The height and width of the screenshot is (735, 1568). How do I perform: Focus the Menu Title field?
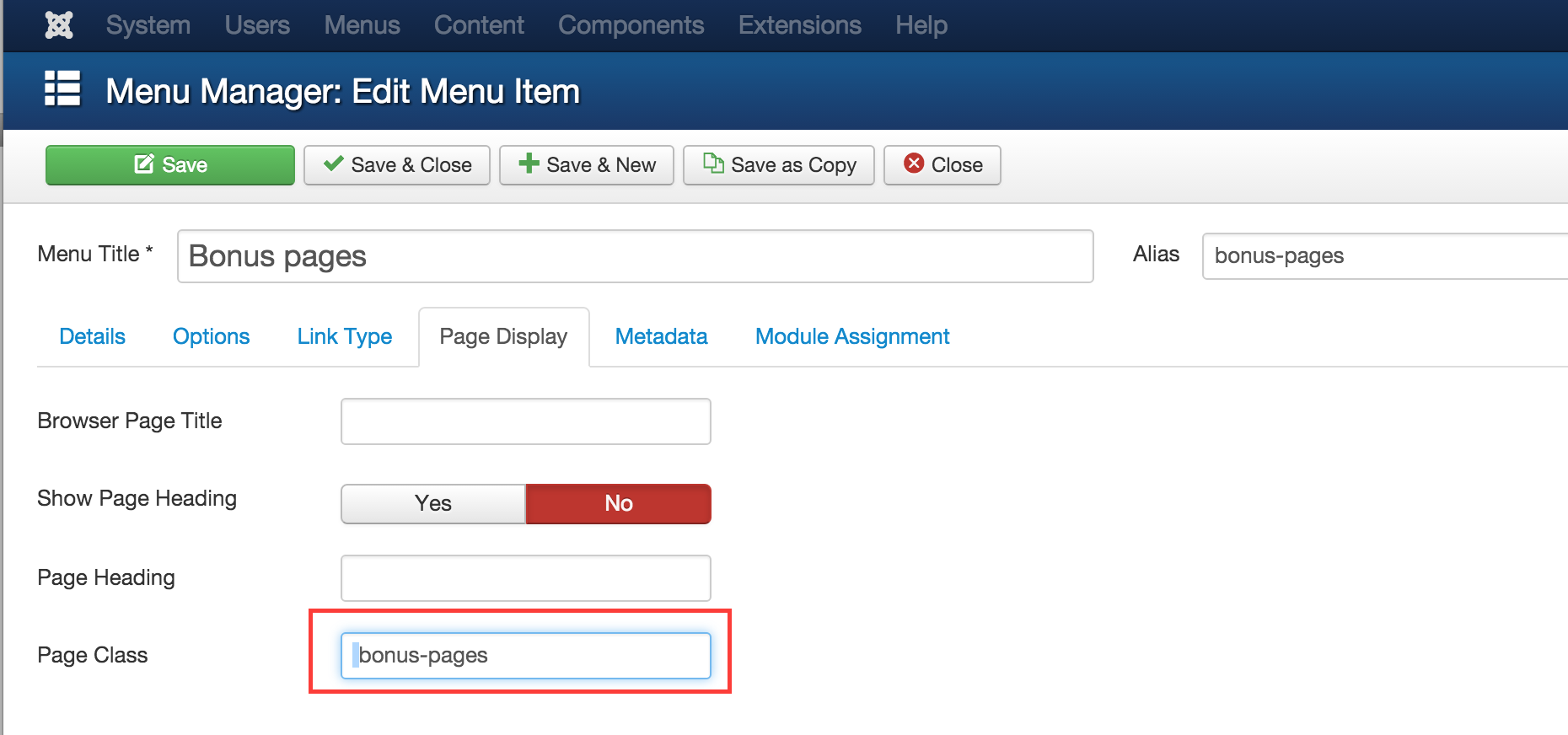(x=636, y=256)
